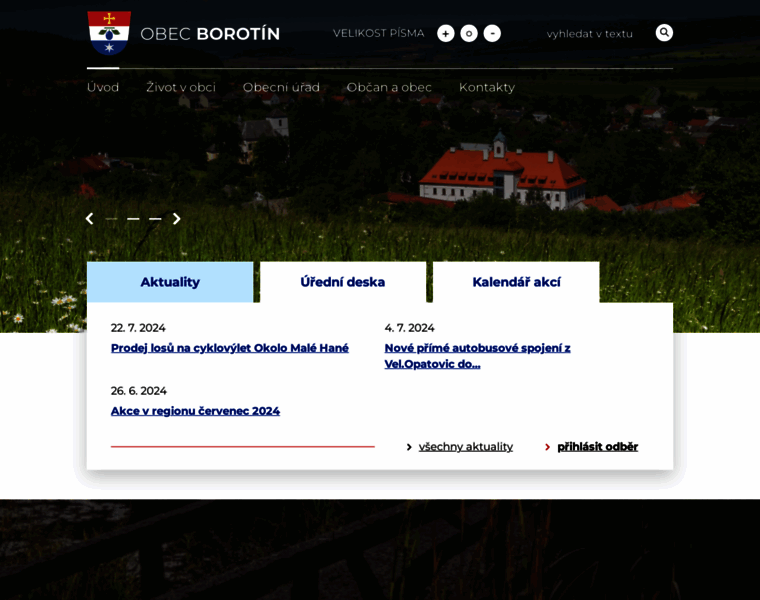The height and width of the screenshot is (600, 760).
Task: Go to previous slide arrow
Action: 90,219
